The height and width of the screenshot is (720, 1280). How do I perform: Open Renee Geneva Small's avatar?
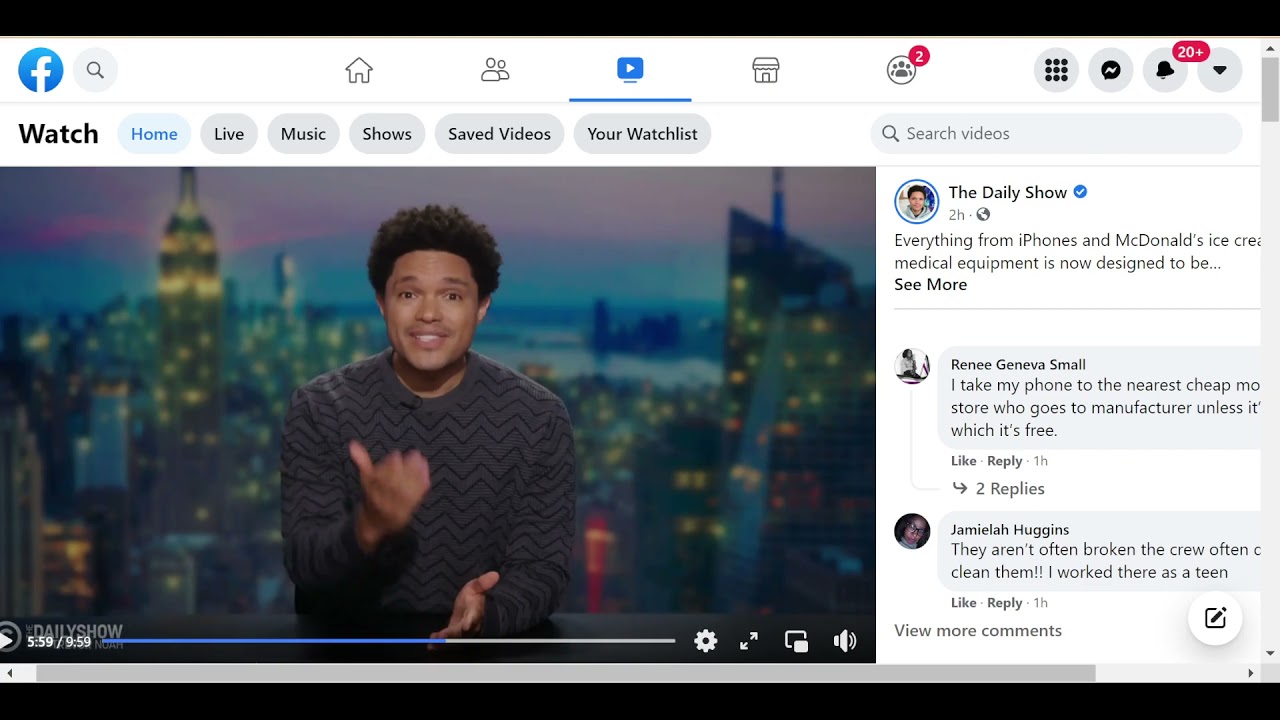pos(912,366)
